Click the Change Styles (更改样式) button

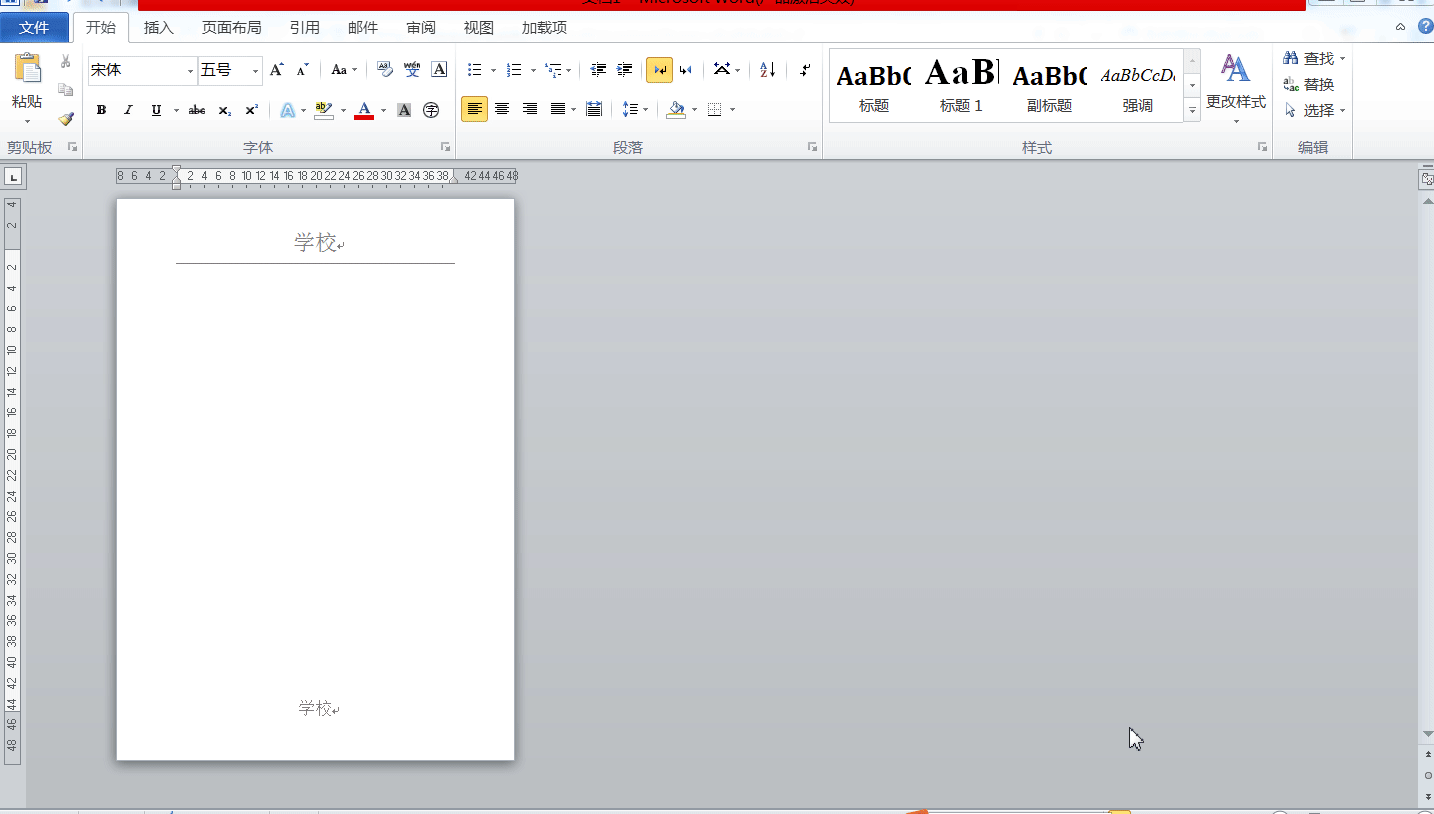click(x=1236, y=88)
